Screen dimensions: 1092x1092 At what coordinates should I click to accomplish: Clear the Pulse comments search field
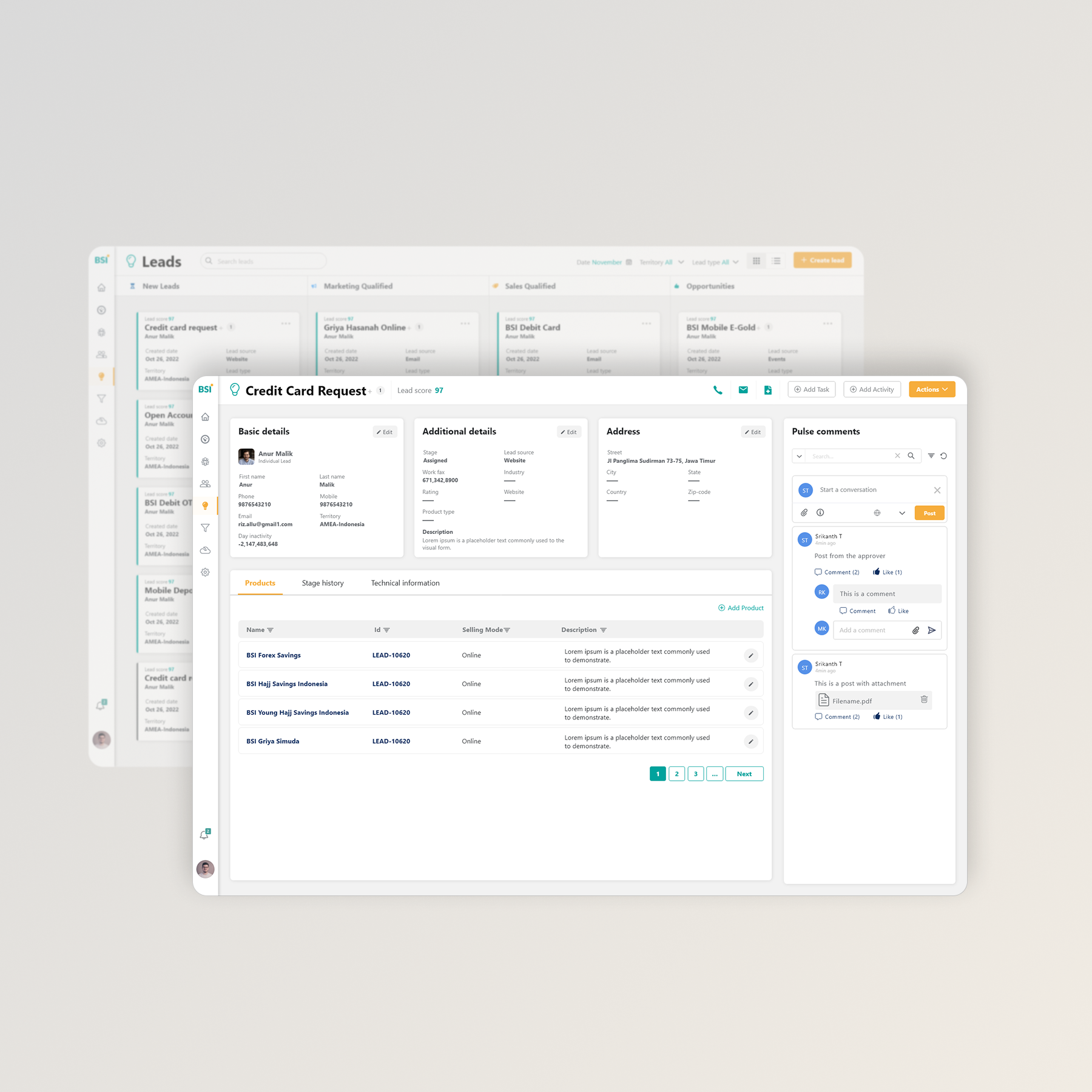coord(897,456)
